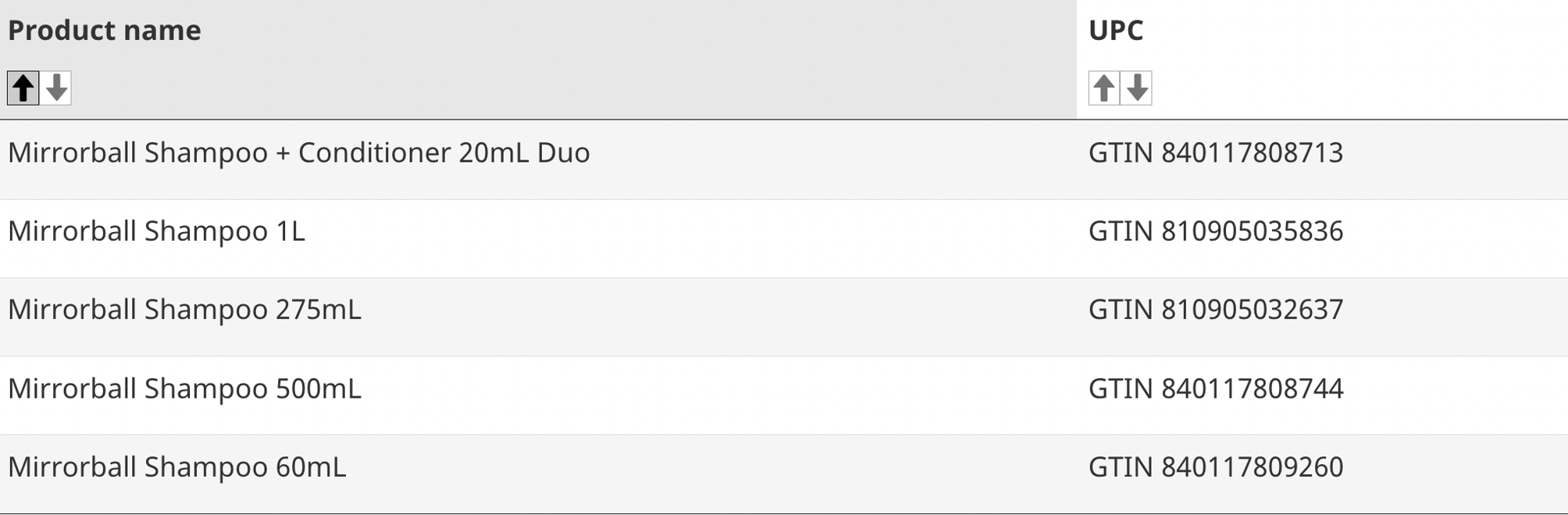Select Mirrorball Shampoo + Conditioner 20mL Duo
Image resolution: width=1568 pixels, height=515 pixels.
pos(298,152)
